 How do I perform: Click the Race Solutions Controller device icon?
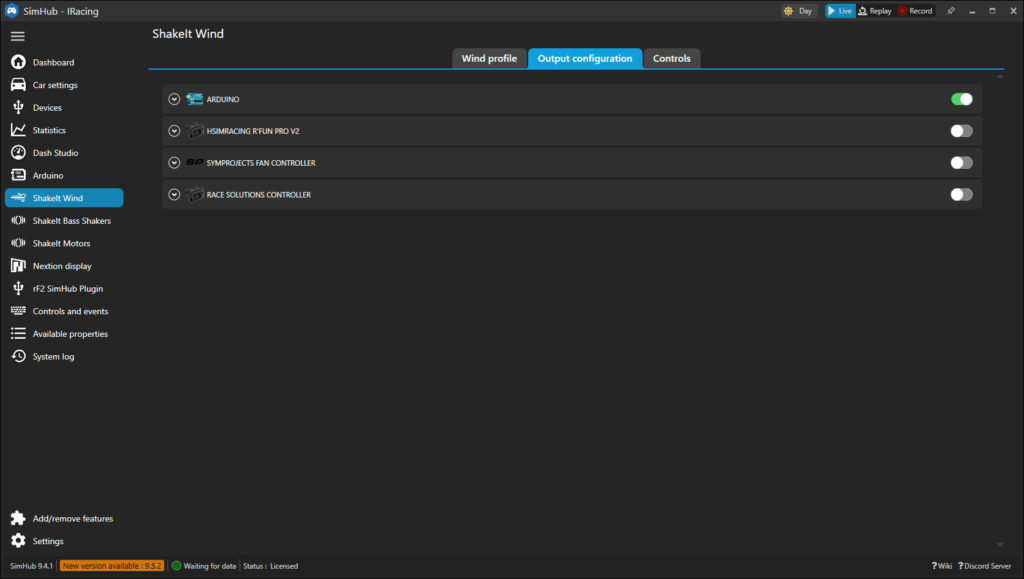(x=195, y=195)
